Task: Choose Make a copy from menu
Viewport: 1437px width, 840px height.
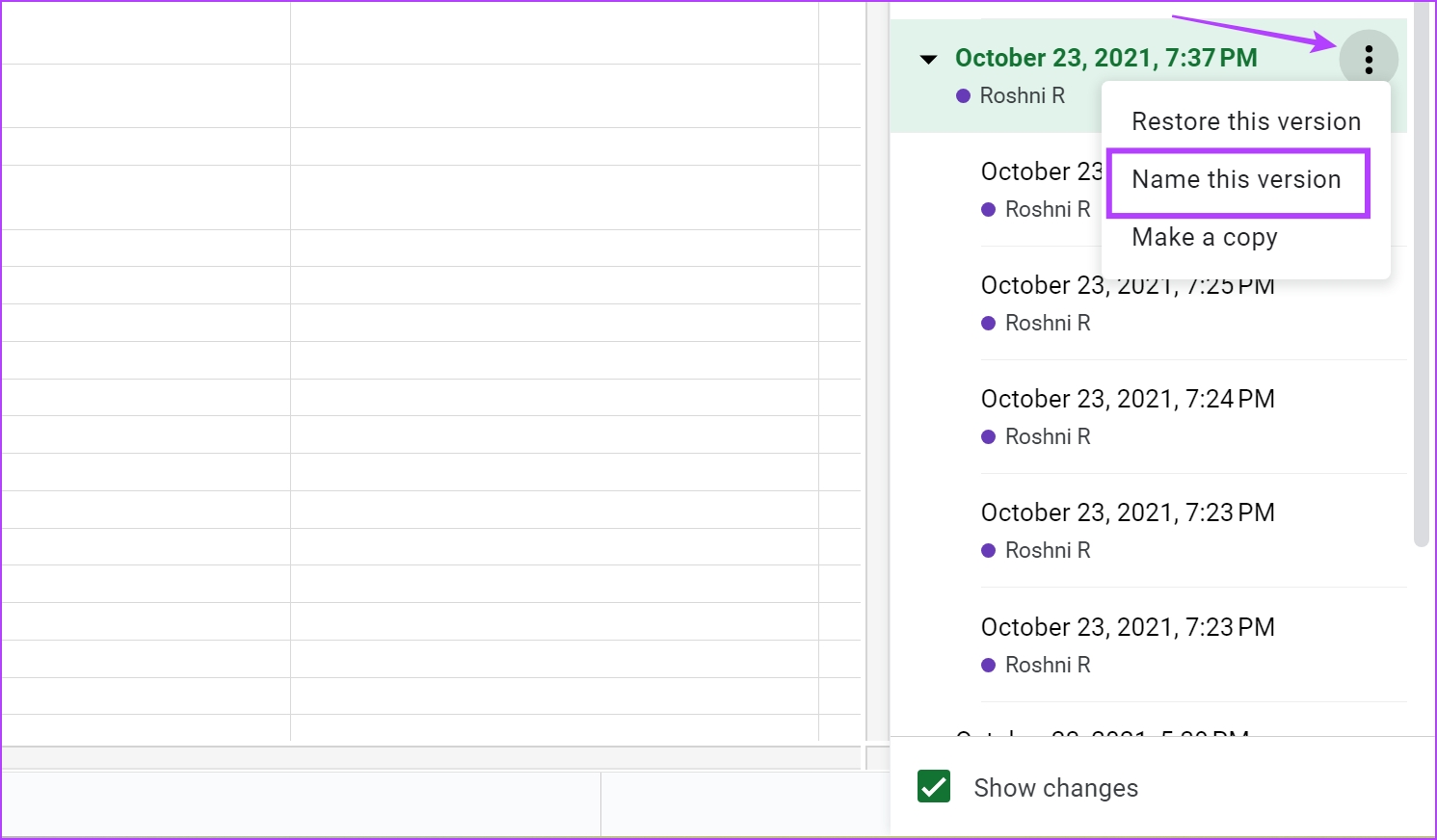Action: point(1205,237)
